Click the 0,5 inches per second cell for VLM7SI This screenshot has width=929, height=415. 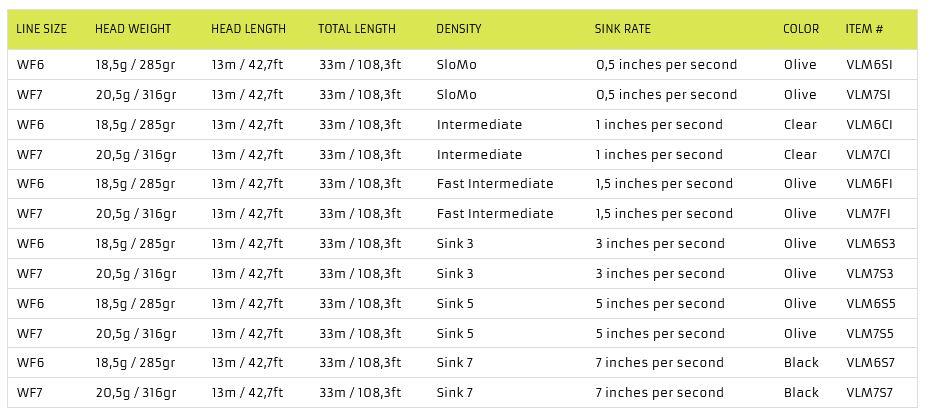[667, 95]
